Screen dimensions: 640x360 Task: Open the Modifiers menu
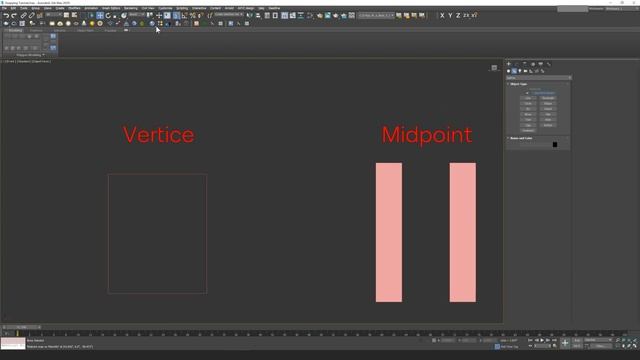point(74,8)
